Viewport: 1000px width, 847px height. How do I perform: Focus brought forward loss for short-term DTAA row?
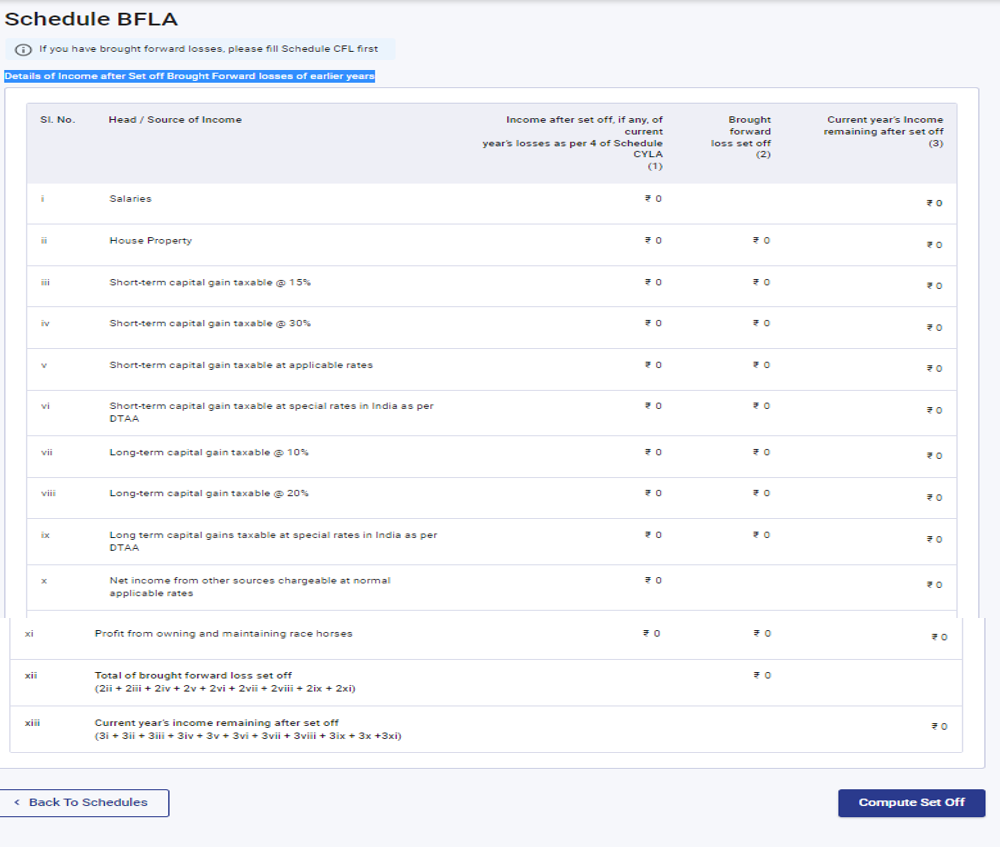pyautogui.click(x=761, y=407)
